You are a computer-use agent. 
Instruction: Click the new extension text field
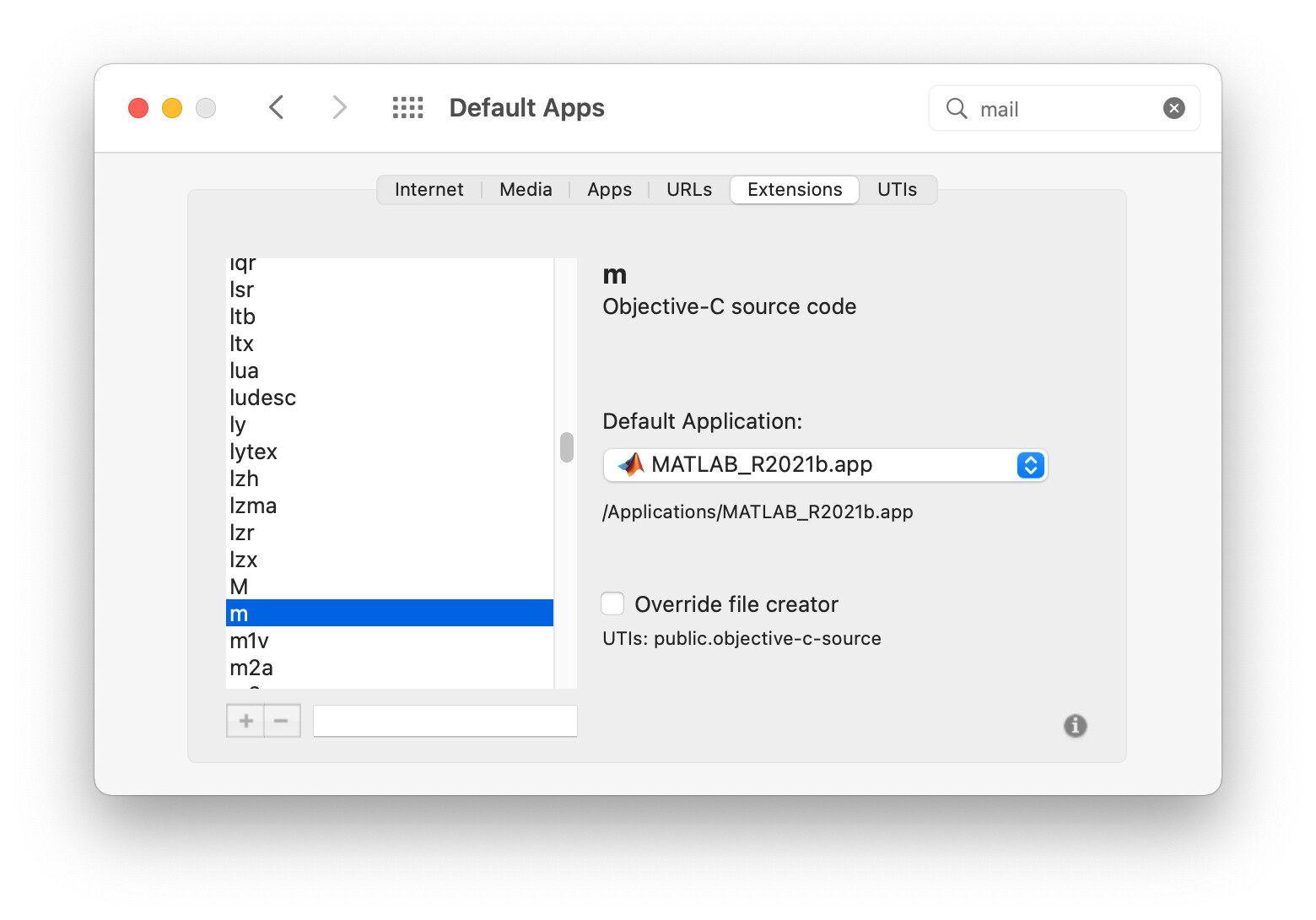[445, 721]
